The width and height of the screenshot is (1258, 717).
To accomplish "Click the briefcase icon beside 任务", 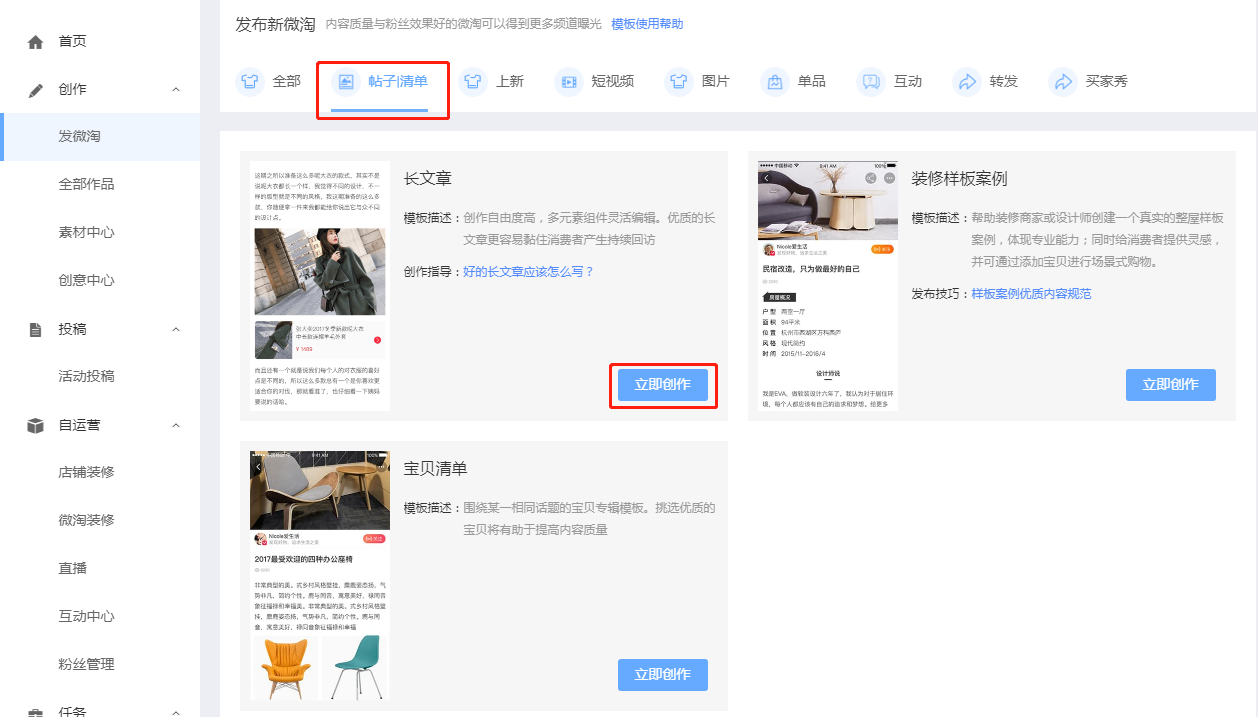I will [x=36, y=712].
